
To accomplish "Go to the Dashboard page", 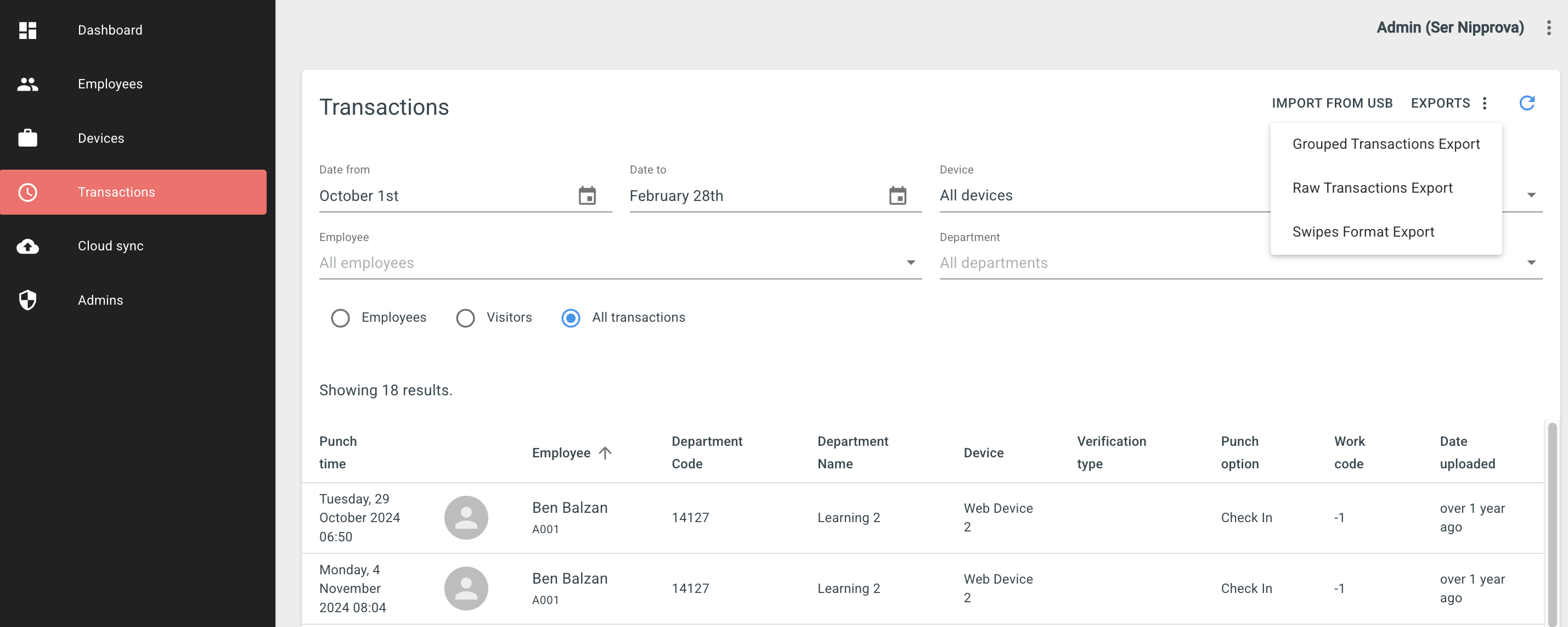I will click(x=133, y=30).
